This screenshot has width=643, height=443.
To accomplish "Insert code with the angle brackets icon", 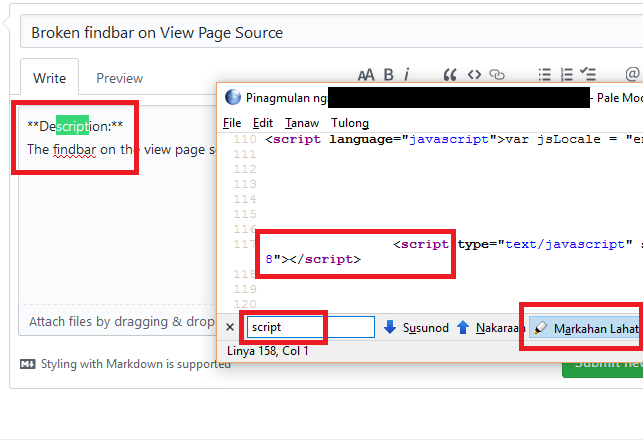I will [x=474, y=75].
